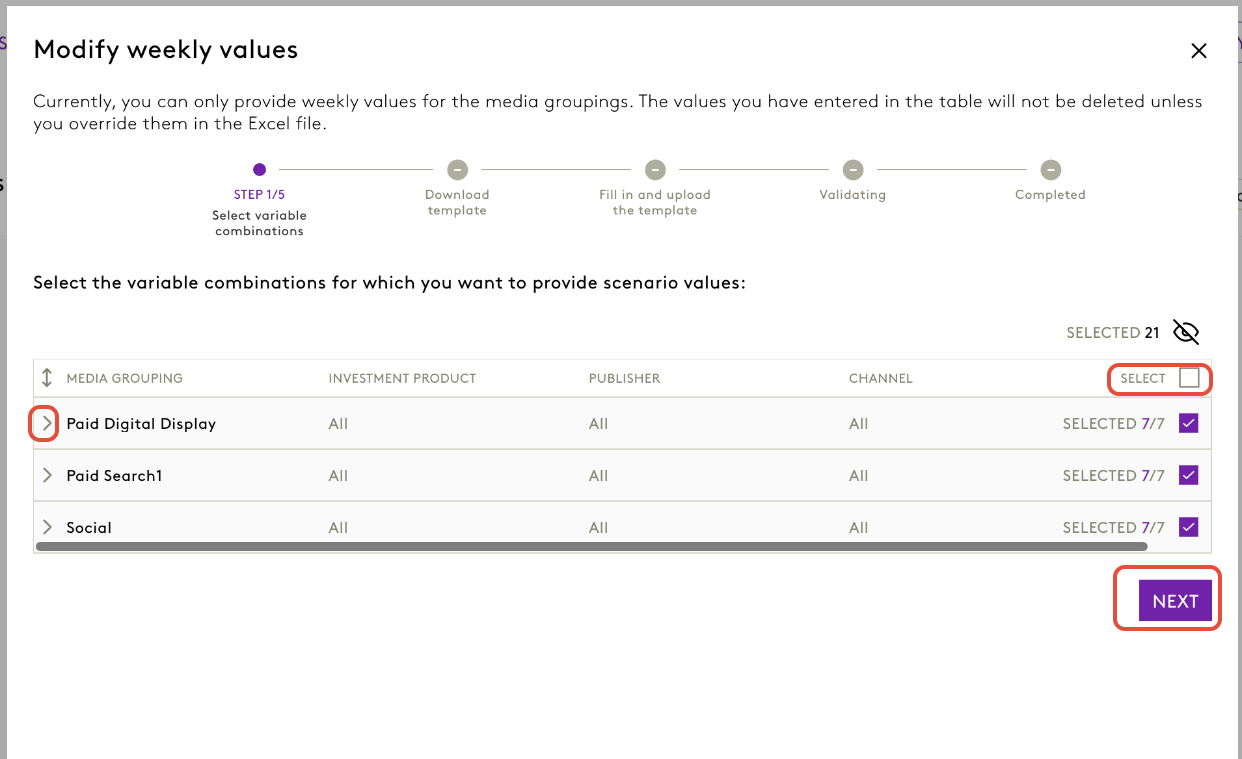
Task: Uncheck the Social row checkbox
Action: point(1189,527)
